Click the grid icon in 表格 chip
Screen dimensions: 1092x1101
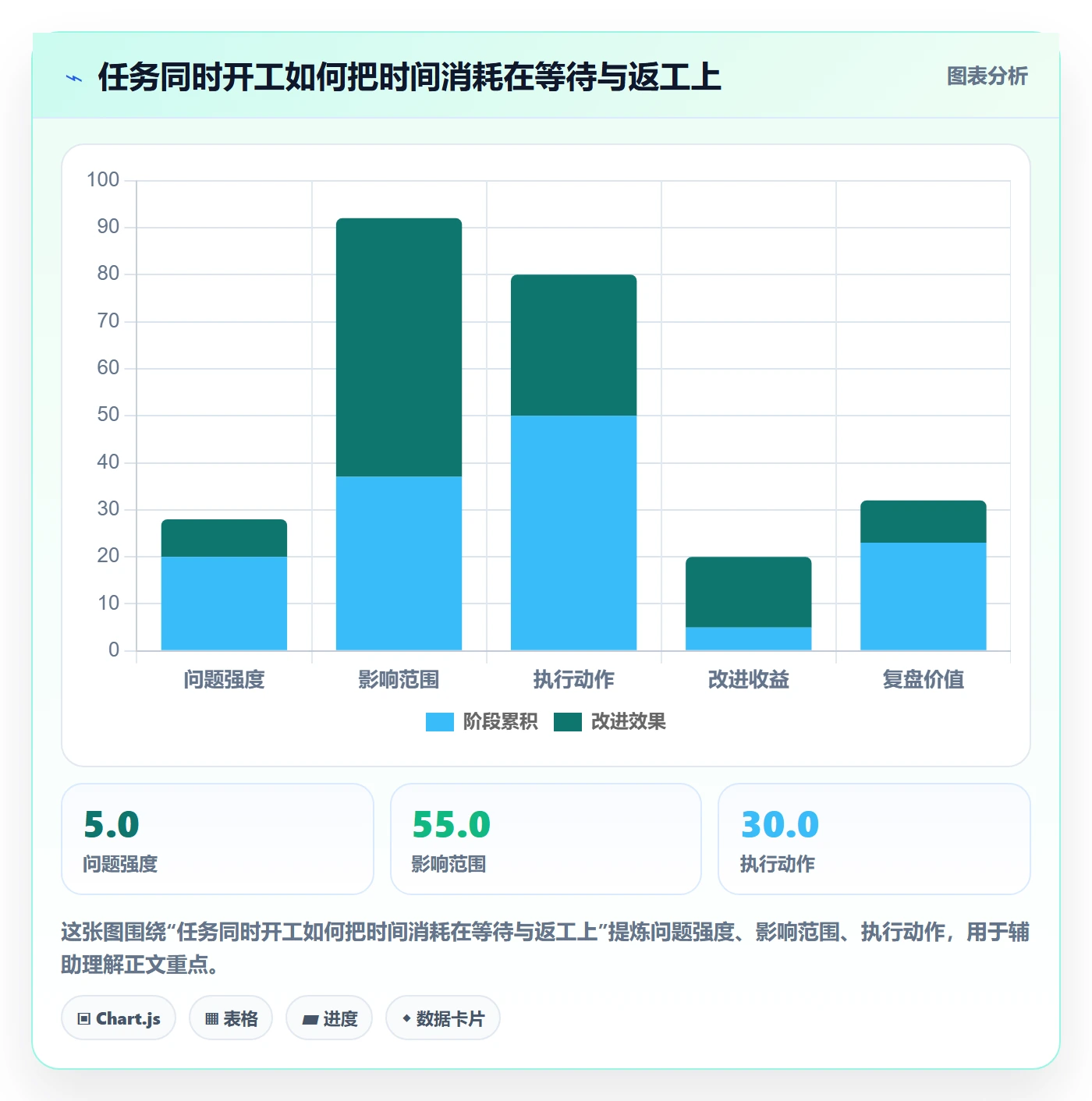tap(211, 1019)
